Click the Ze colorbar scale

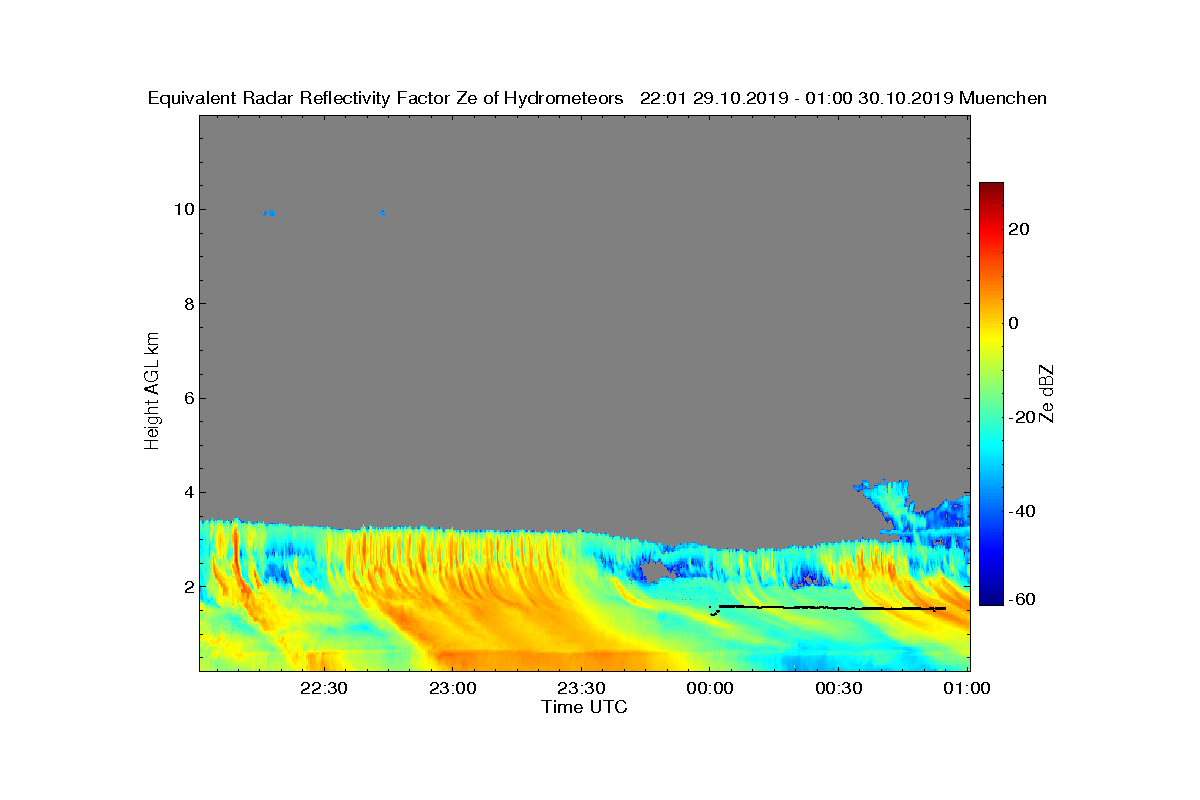[x=991, y=394]
